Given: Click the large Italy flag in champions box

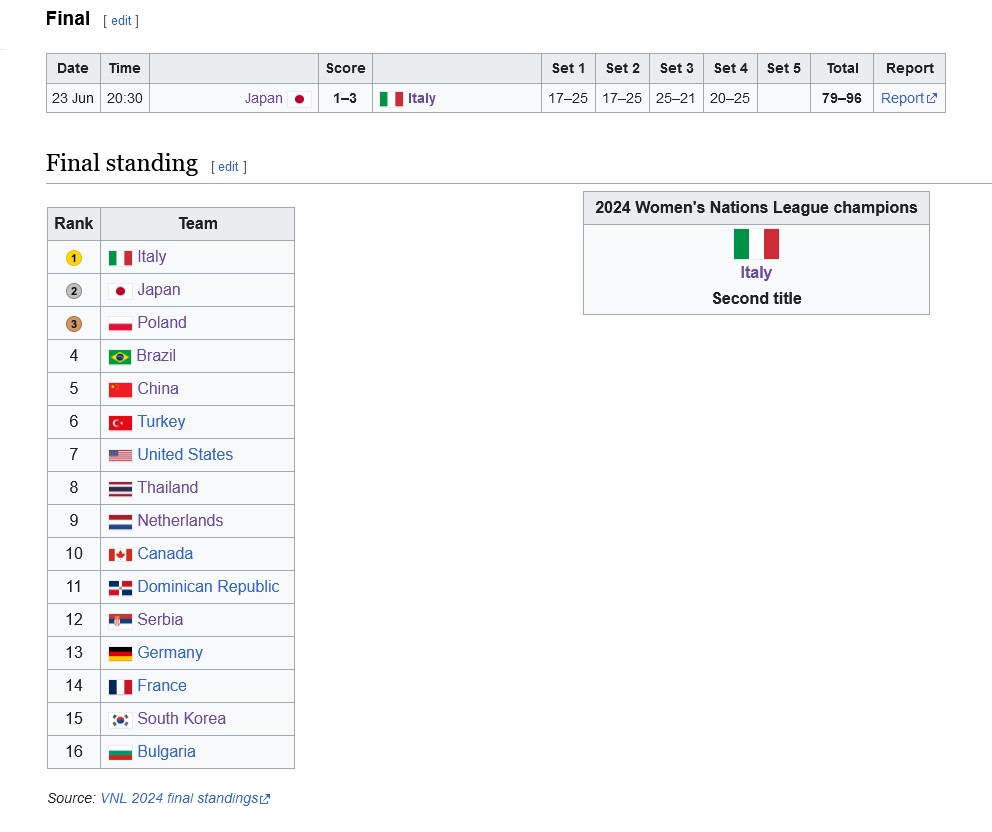Looking at the screenshot, I should [756, 244].
